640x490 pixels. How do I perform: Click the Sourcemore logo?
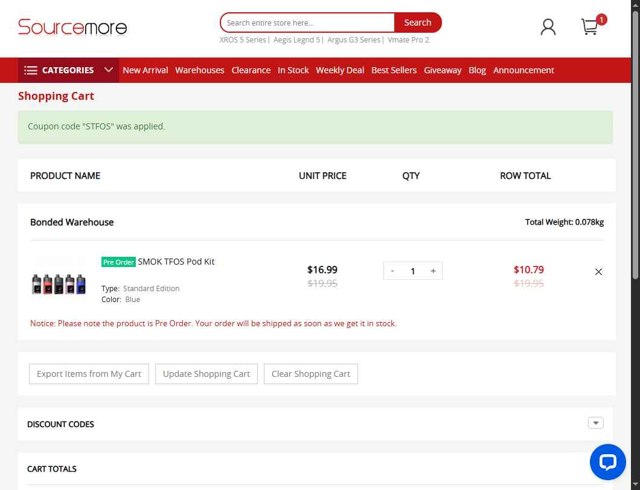[x=73, y=27]
